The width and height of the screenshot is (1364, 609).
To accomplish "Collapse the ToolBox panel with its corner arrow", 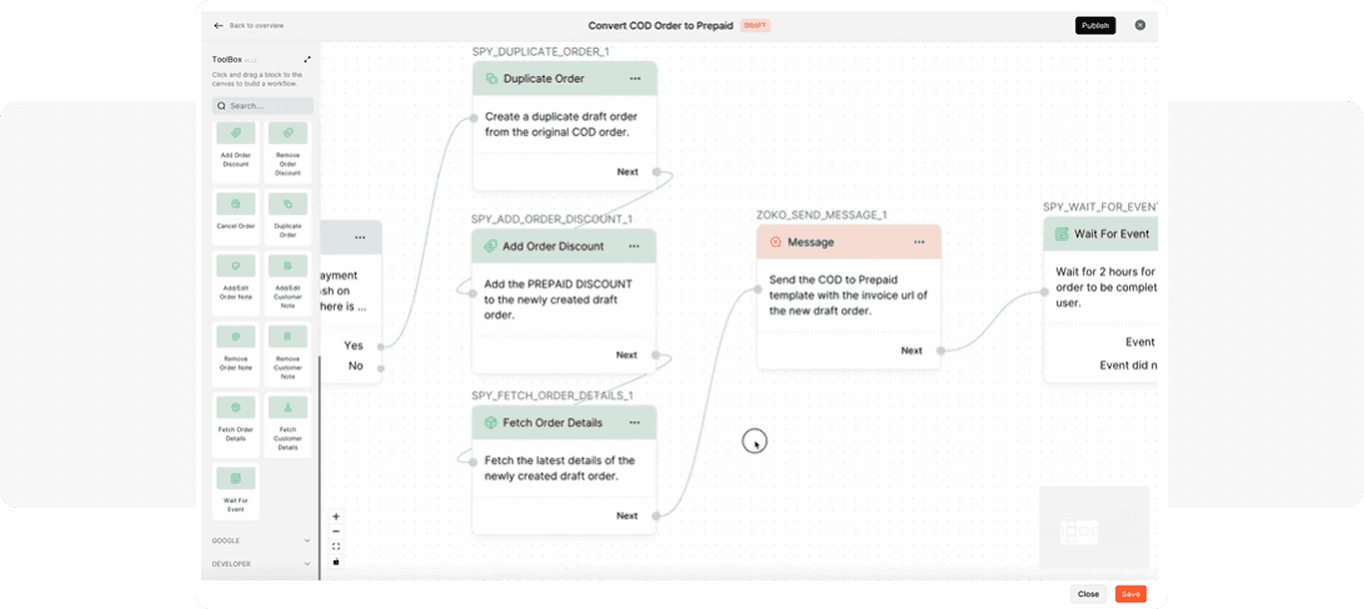I will [307, 59].
